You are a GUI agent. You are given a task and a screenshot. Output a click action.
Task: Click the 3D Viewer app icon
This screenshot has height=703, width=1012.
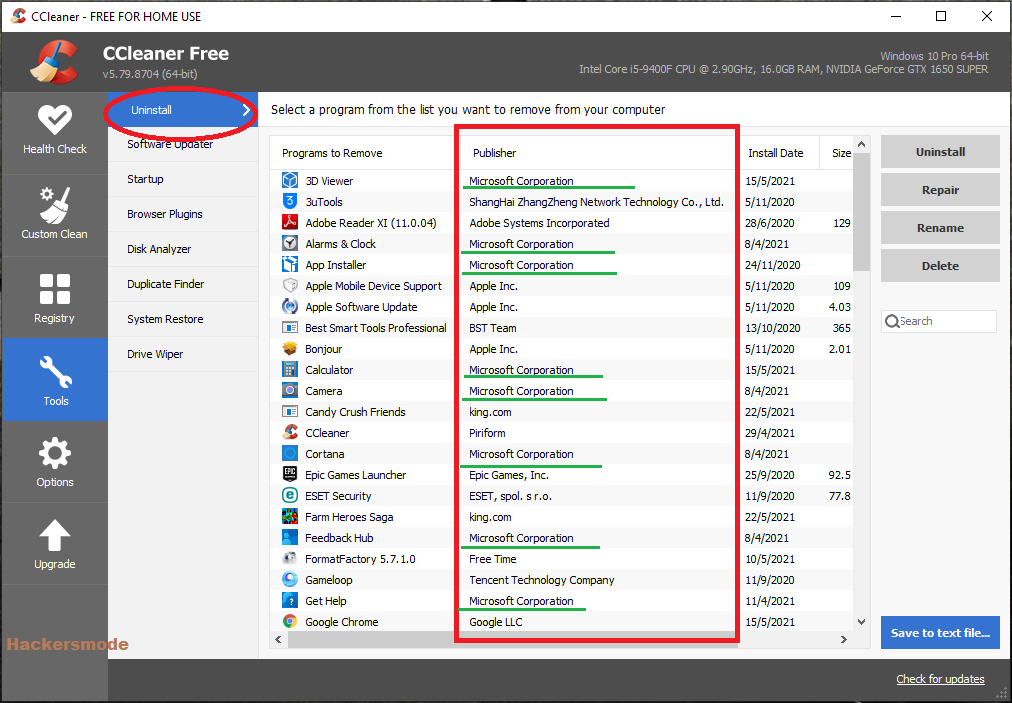pyautogui.click(x=290, y=180)
